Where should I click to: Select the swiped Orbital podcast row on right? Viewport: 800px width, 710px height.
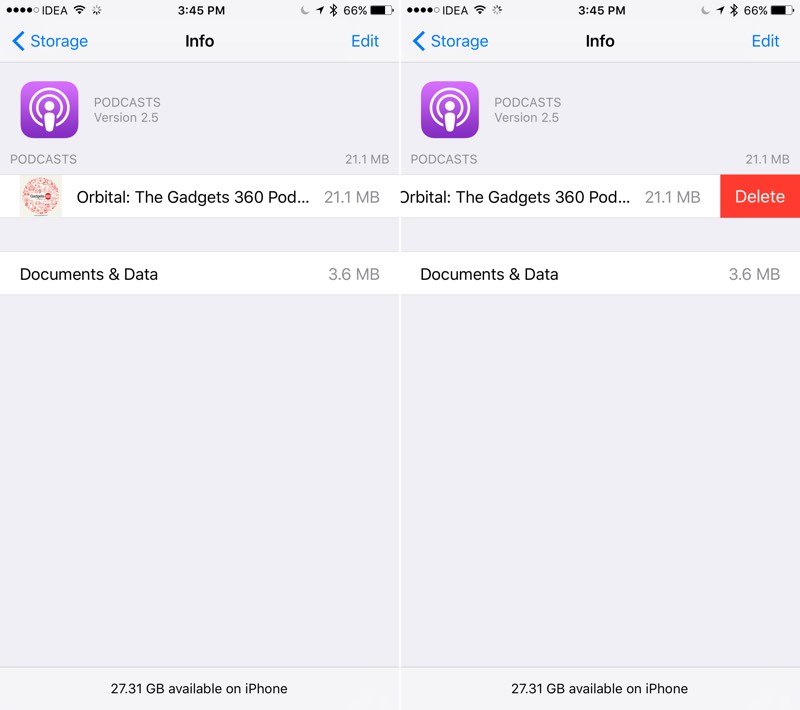(560, 196)
